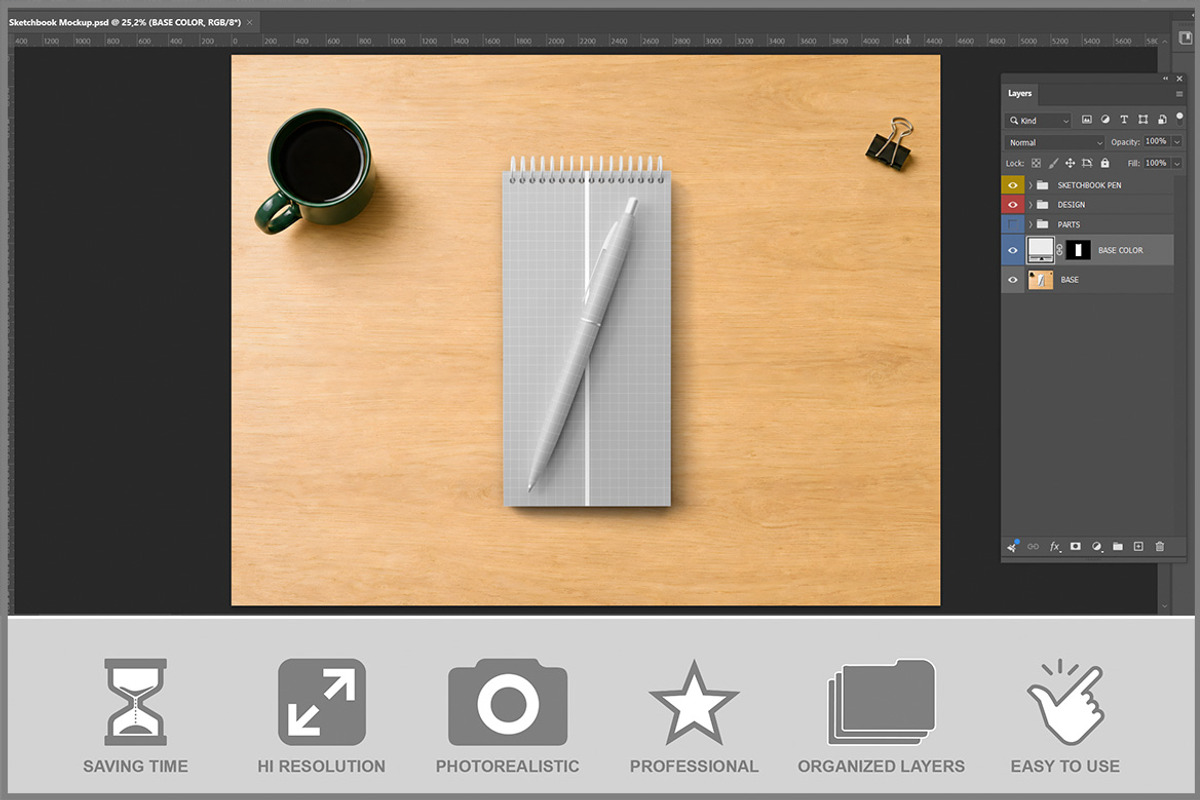1200x800 pixels.
Task: Open the Normal blend mode dropdown
Action: [x=1055, y=142]
